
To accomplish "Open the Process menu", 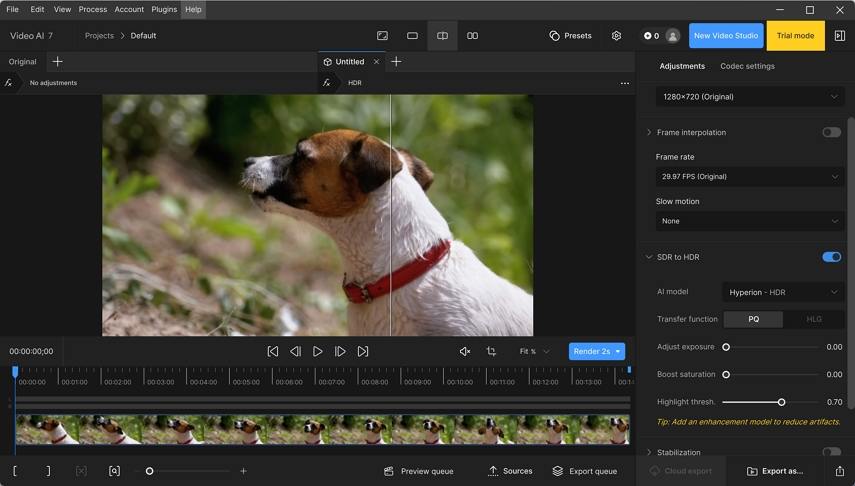I will (x=93, y=9).
